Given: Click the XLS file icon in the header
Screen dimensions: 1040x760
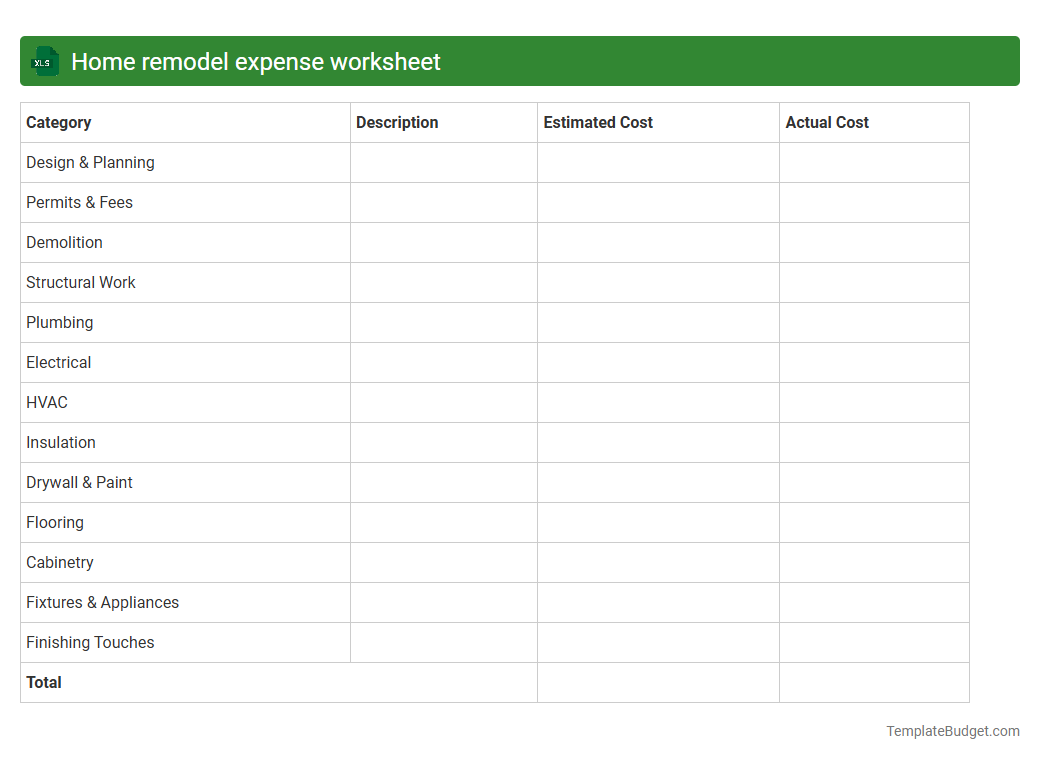Looking at the screenshot, I should tap(44, 61).
